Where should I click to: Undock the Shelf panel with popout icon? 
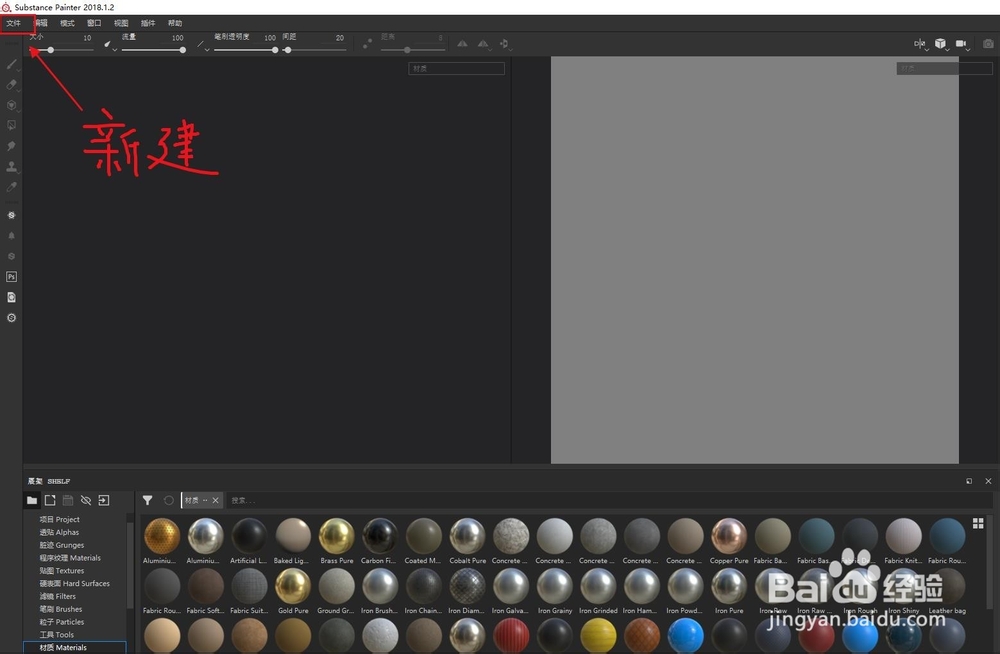pyautogui.click(x=969, y=481)
